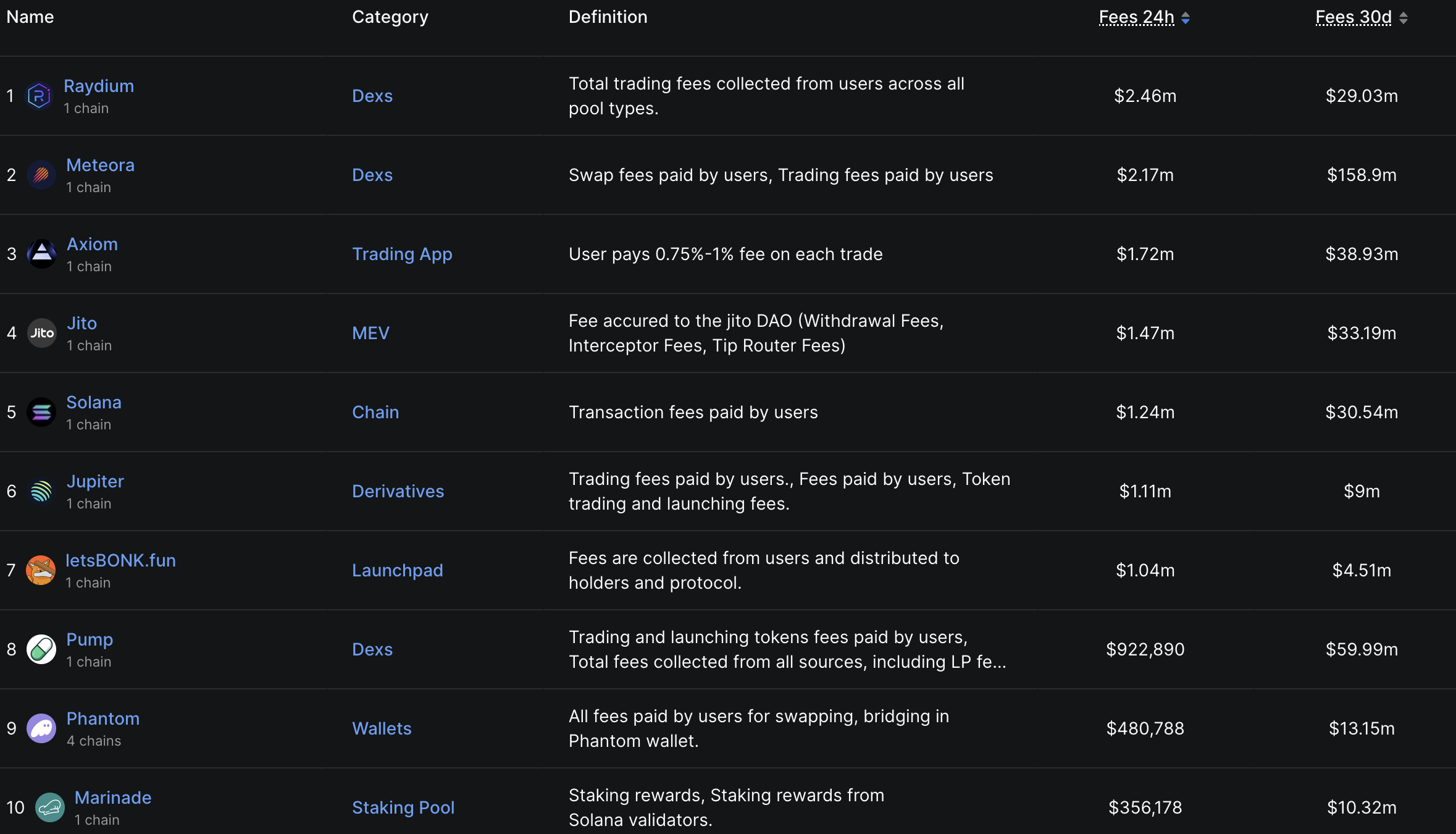1456x834 pixels.
Task: Click the Pump pill logo icon
Action: coord(41,649)
